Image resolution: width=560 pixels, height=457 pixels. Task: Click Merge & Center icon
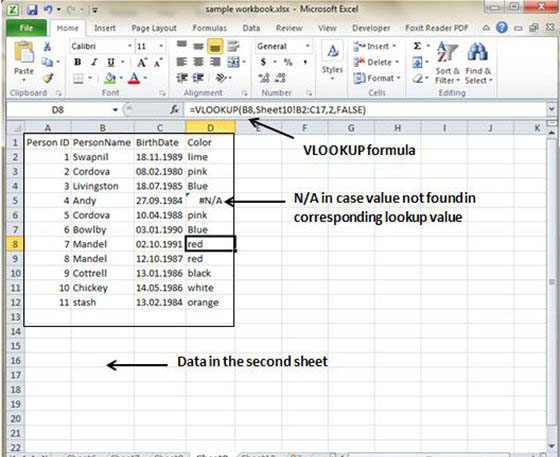point(233,62)
